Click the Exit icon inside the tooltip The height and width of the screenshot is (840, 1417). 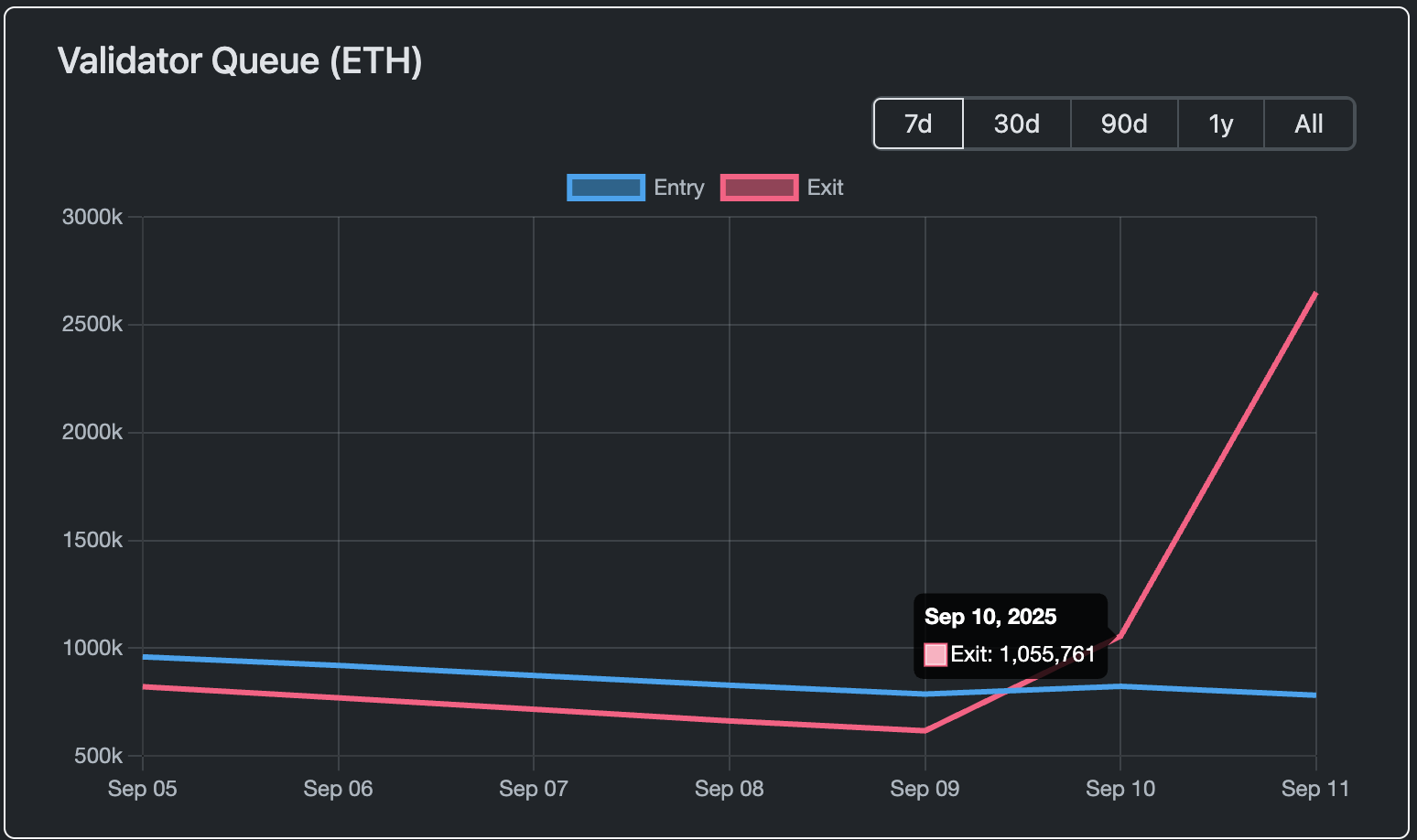click(x=935, y=654)
